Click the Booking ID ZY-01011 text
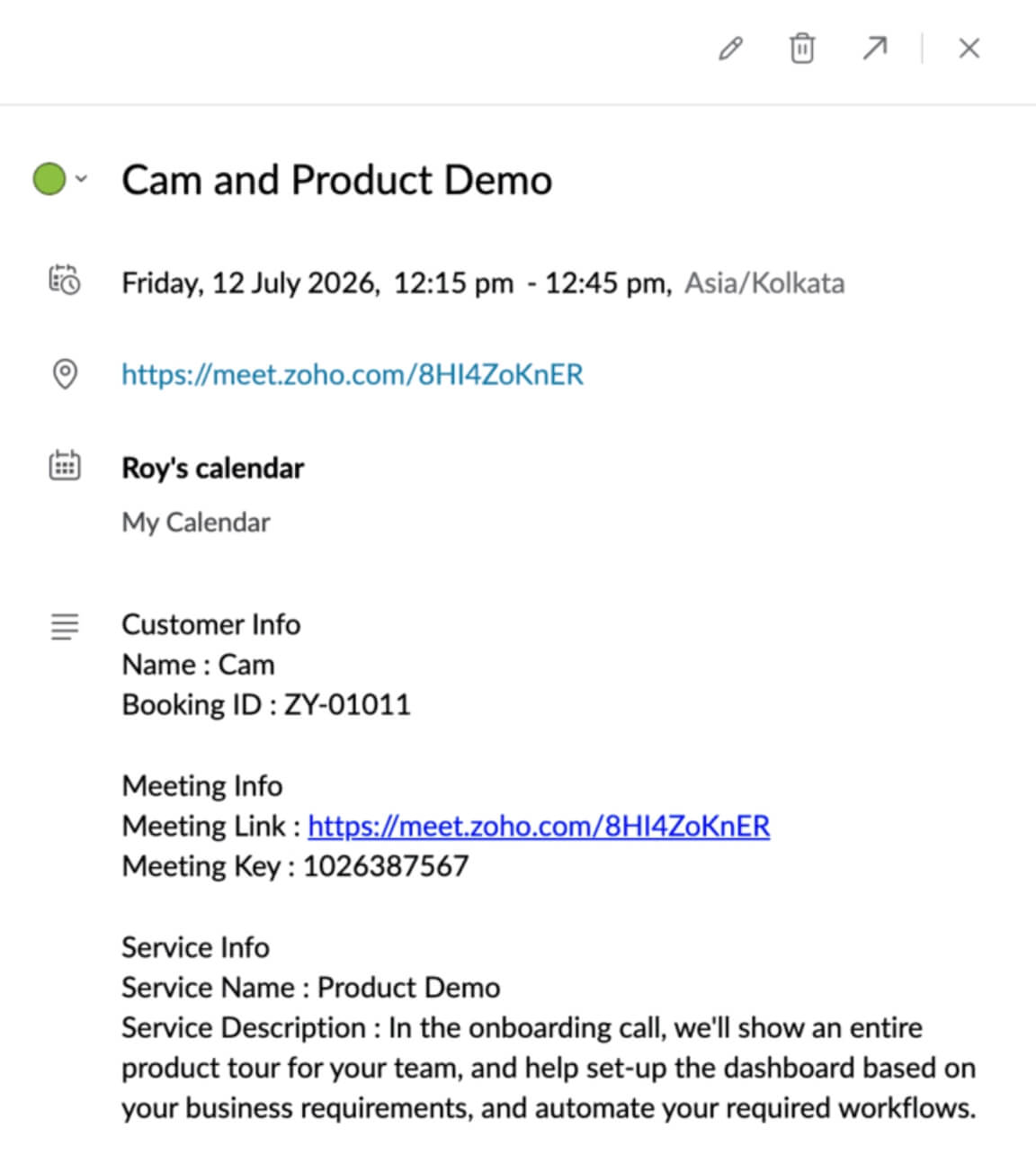 (x=266, y=704)
